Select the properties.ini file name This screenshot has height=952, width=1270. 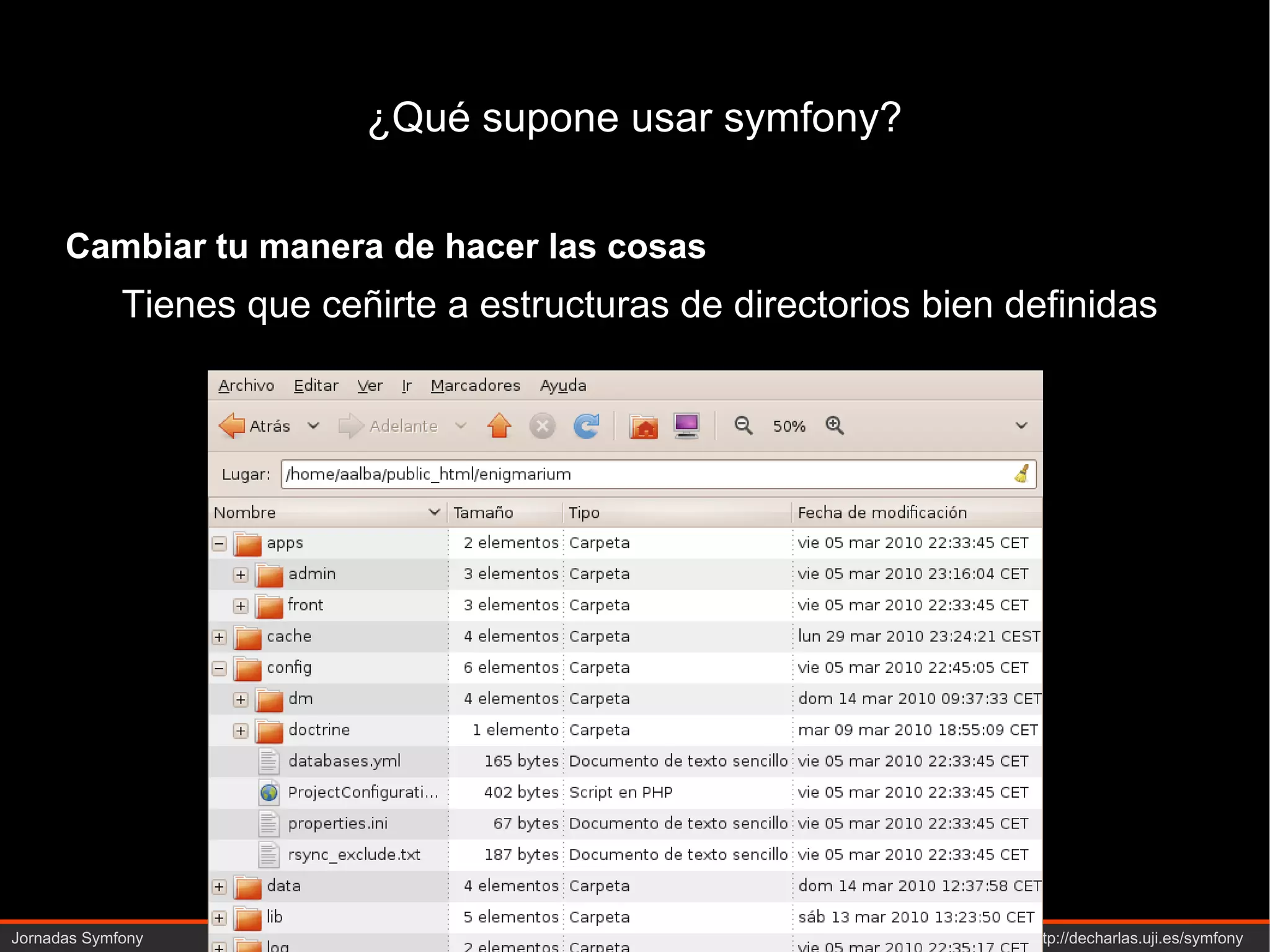tap(338, 824)
